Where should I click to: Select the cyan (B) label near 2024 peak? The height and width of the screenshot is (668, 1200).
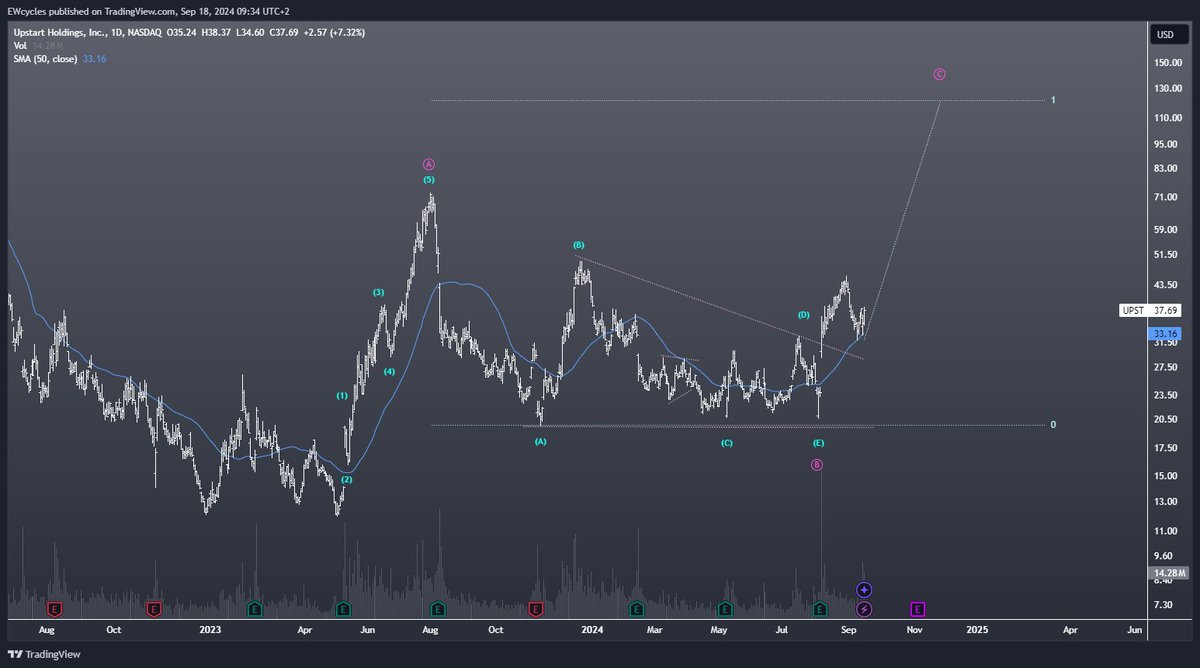coord(578,245)
